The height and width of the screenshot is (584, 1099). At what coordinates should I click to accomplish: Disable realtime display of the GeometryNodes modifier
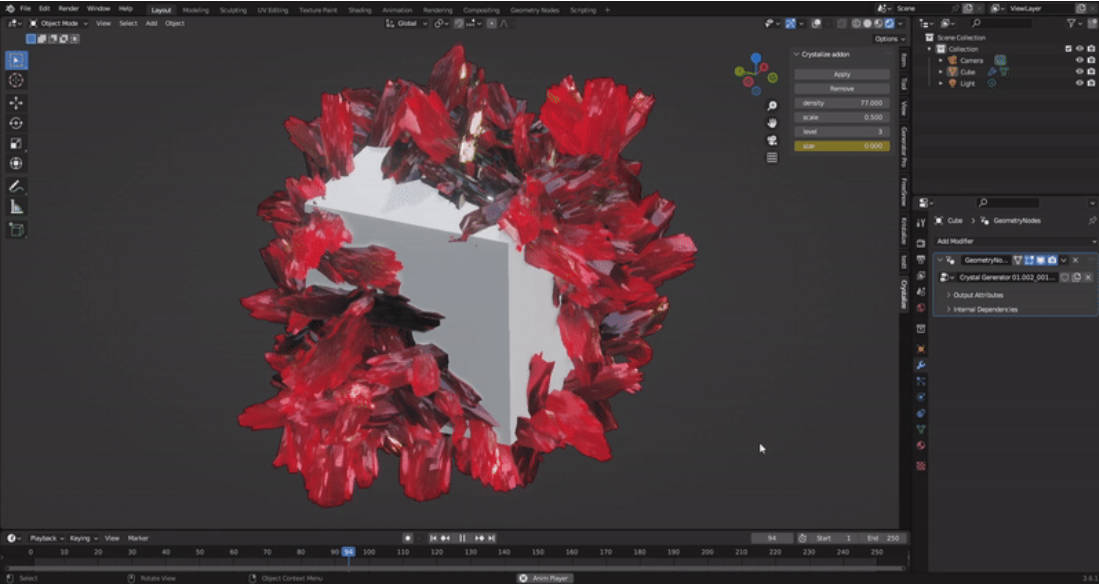pyautogui.click(x=1040, y=260)
